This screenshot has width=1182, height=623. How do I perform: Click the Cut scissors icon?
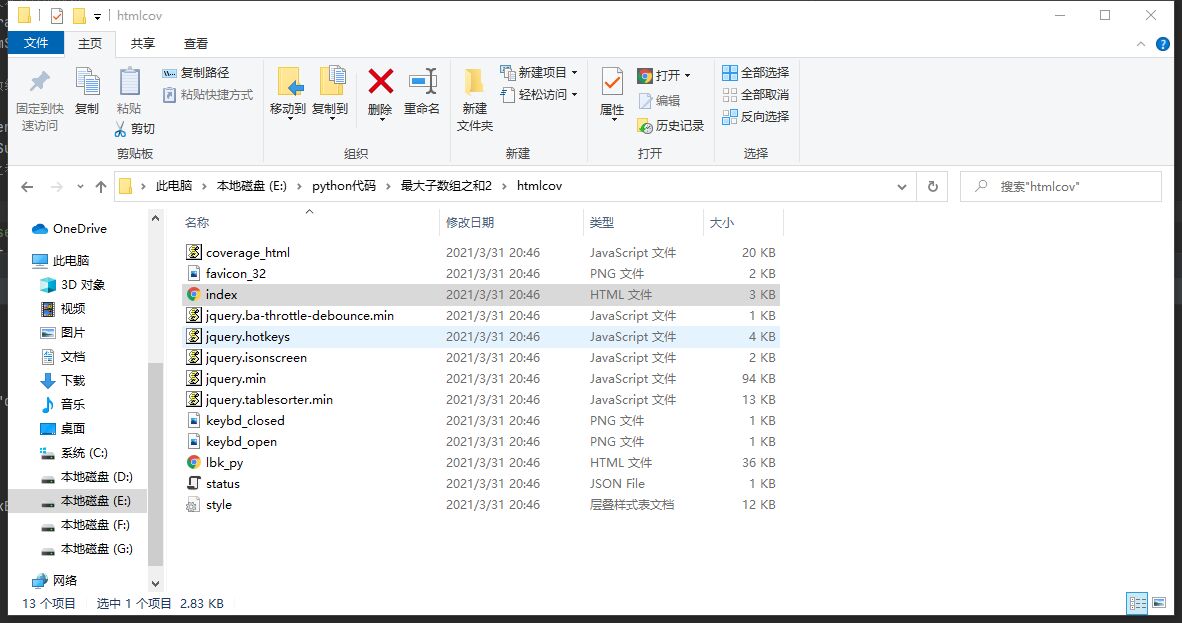121,129
